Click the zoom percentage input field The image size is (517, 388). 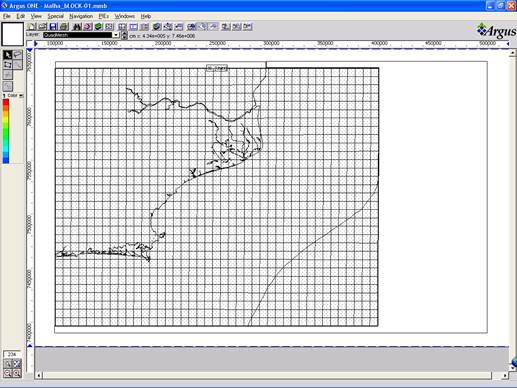pos(12,354)
